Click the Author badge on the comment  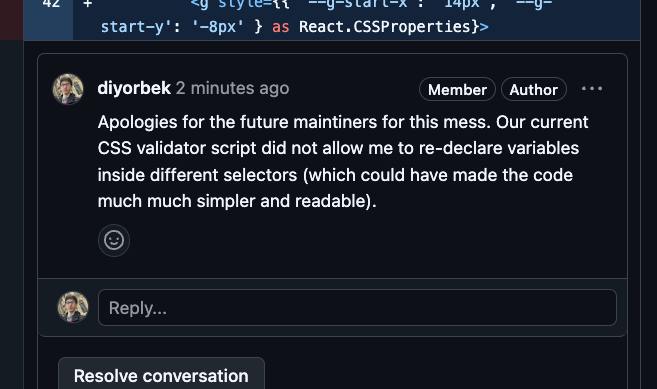click(x=534, y=89)
